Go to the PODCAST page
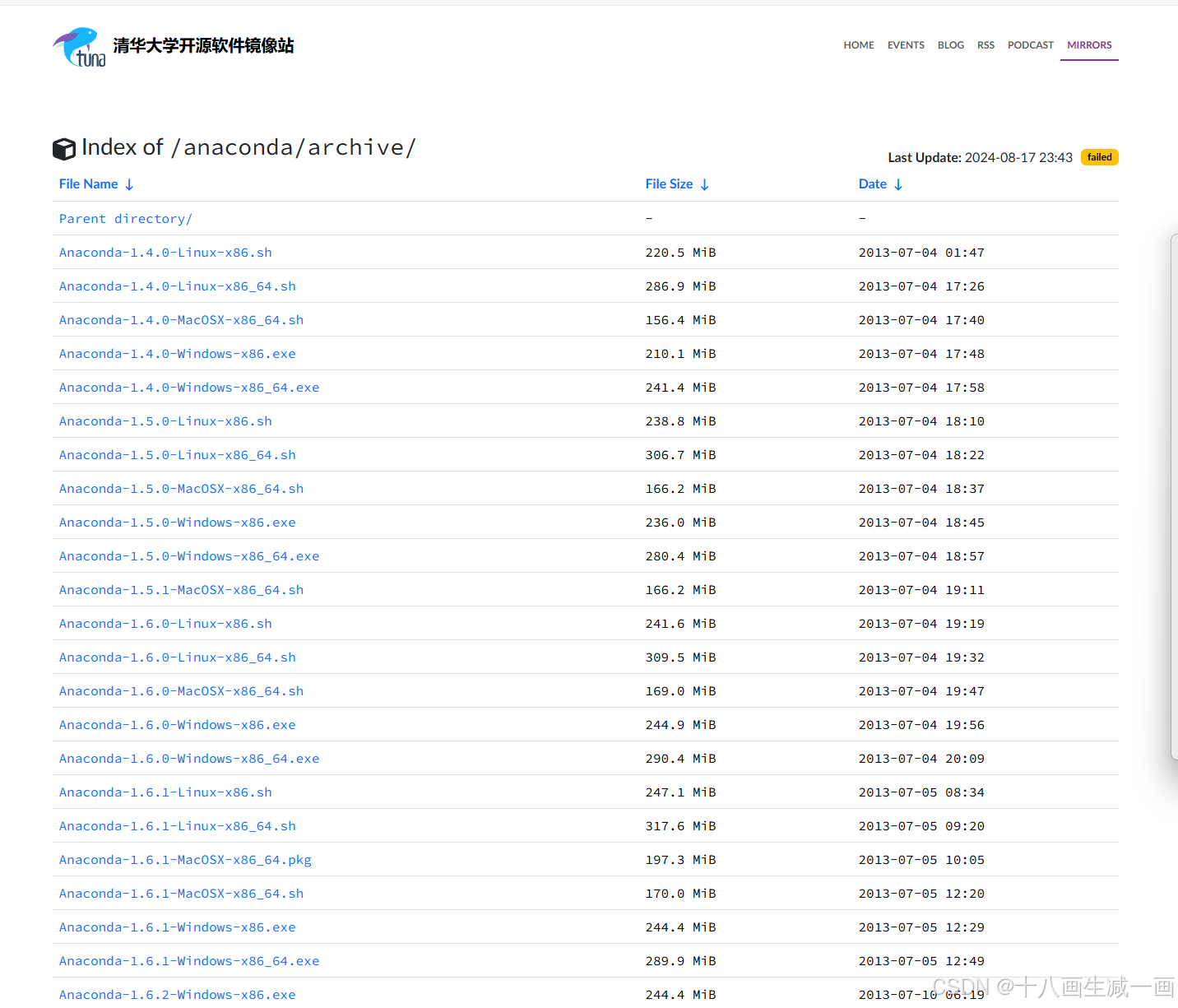This screenshot has height=1008, width=1178. pos(1031,45)
